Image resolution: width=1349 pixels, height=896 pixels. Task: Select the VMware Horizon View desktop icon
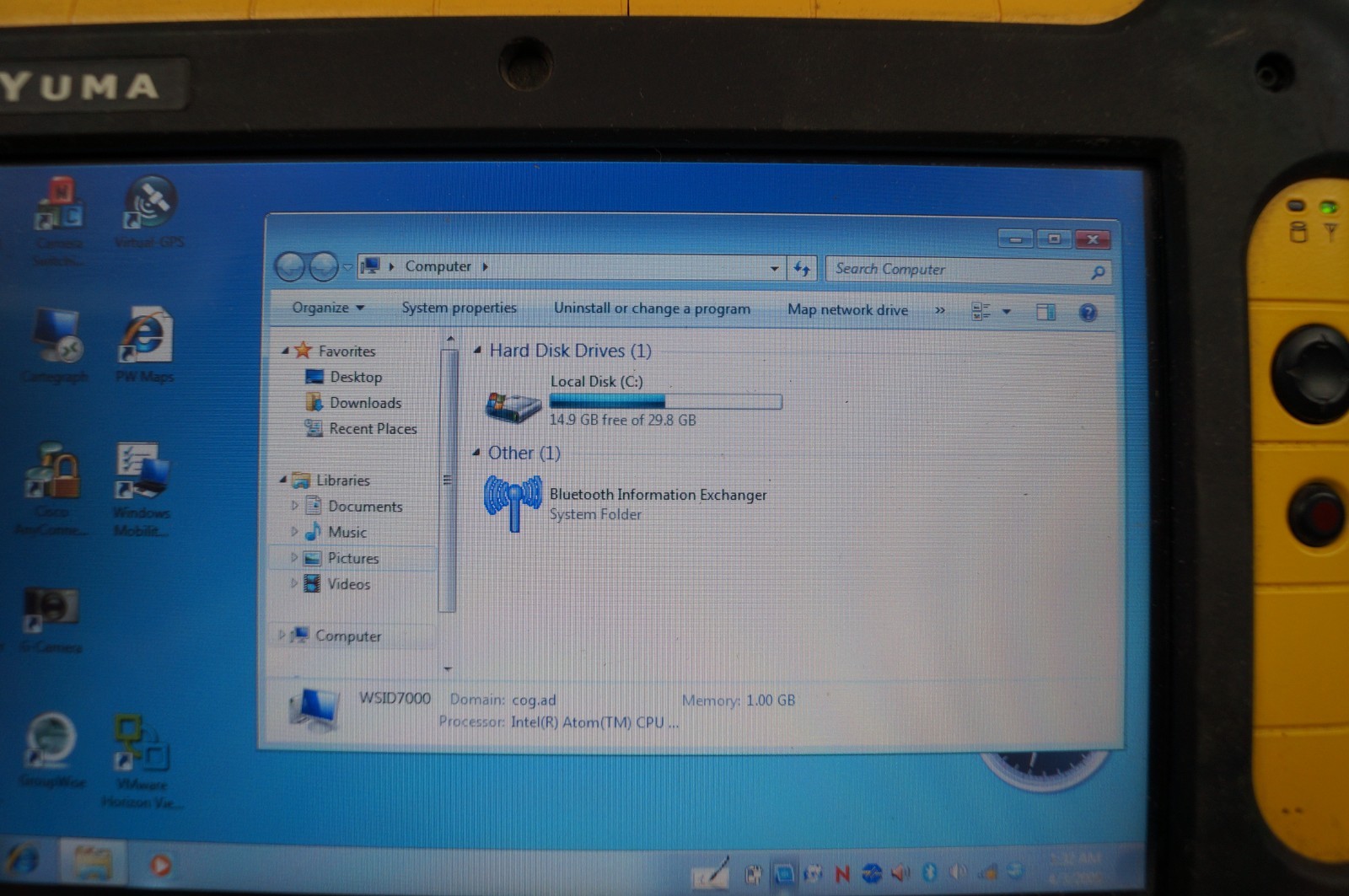(x=141, y=761)
